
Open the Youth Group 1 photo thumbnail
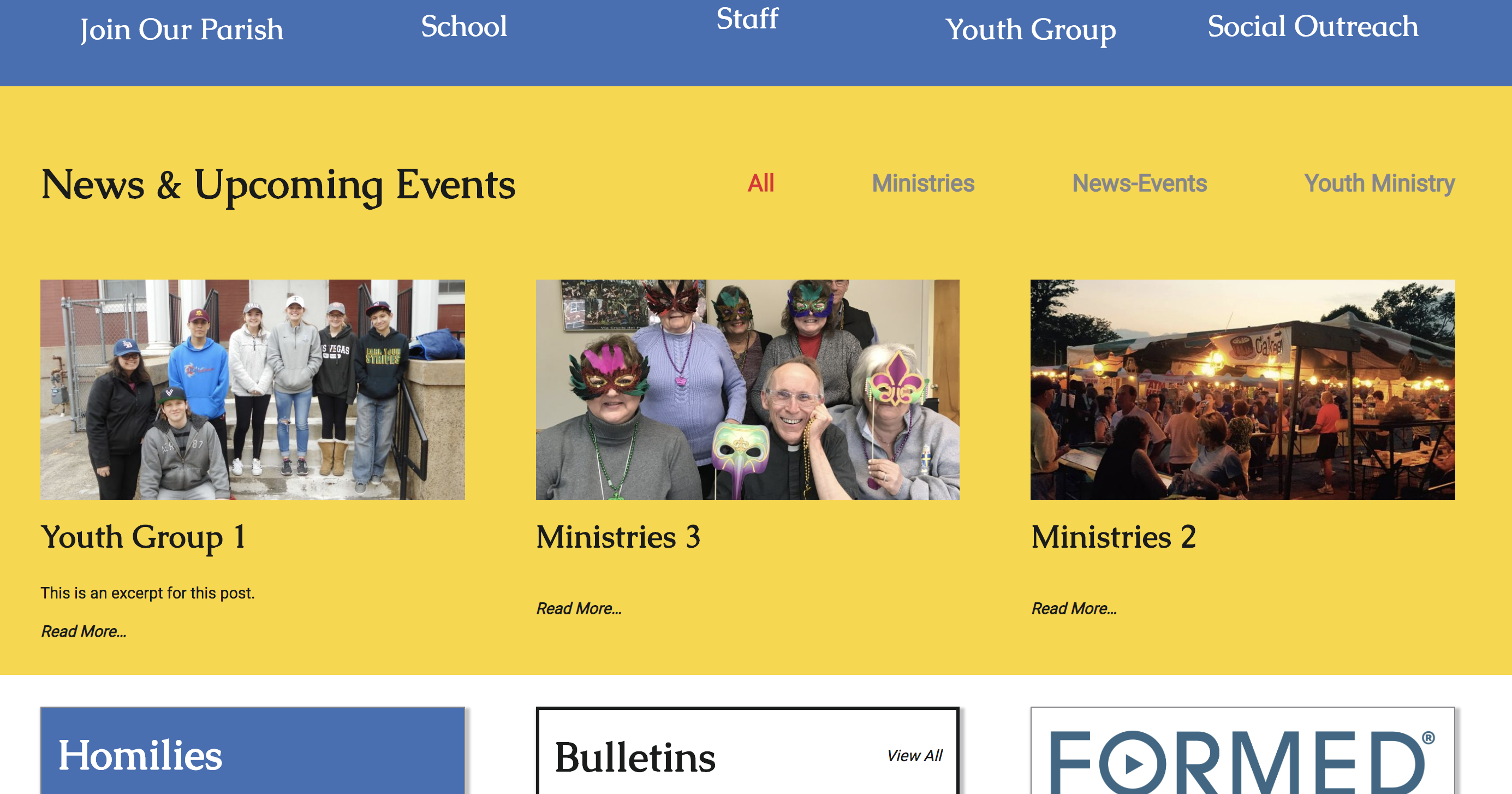point(252,390)
